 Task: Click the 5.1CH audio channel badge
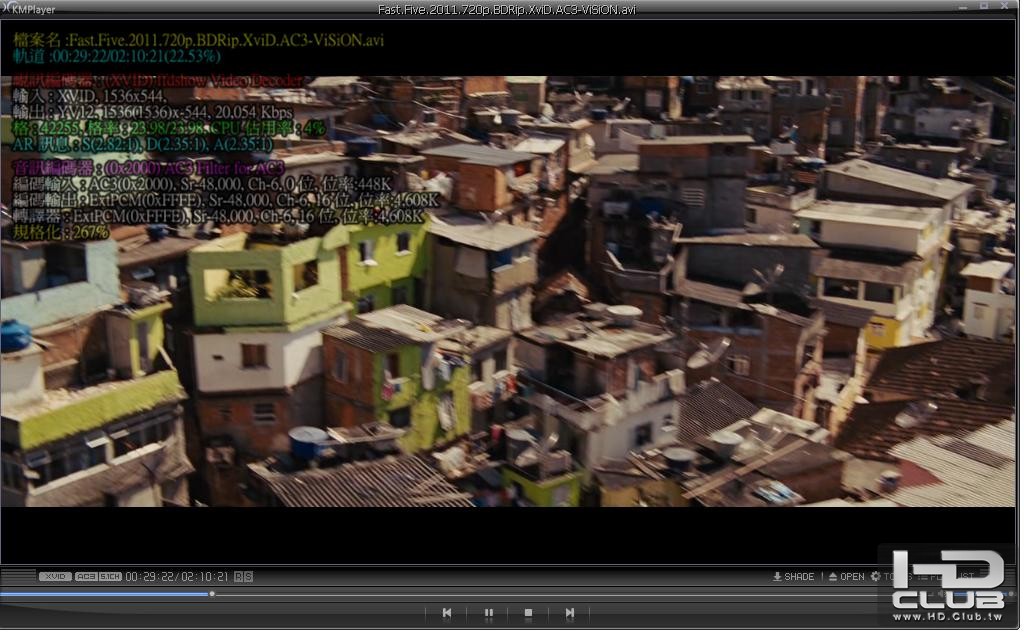(x=110, y=578)
